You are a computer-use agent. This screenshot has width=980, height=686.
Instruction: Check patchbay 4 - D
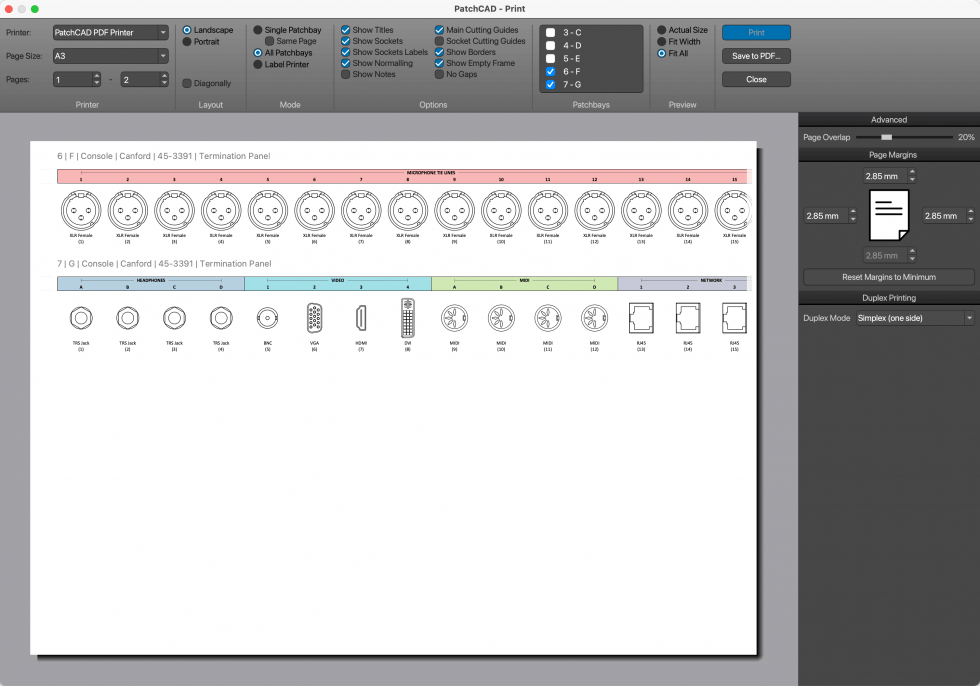pyautogui.click(x=551, y=46)
